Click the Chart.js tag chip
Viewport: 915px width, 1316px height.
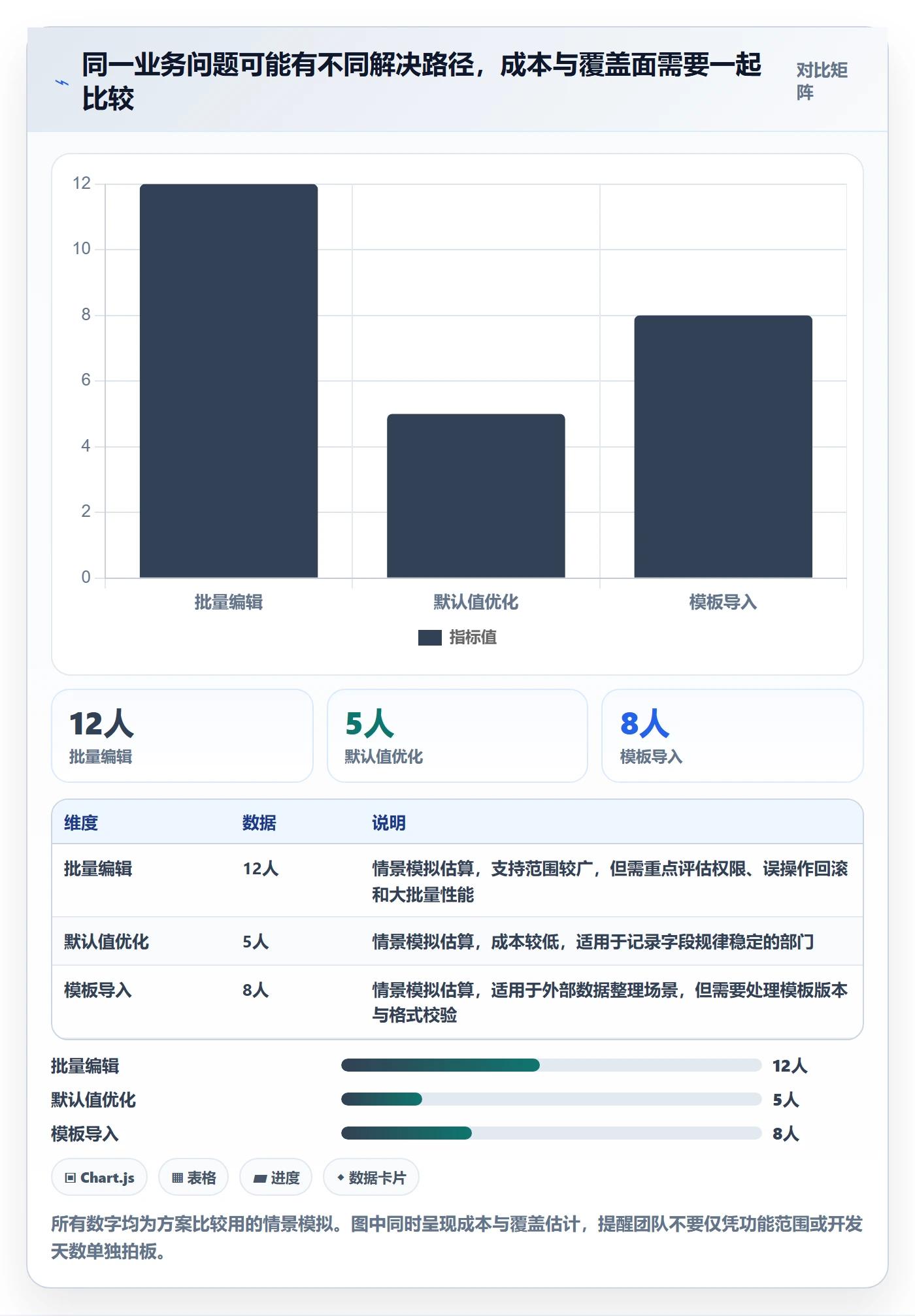[x=99, y=1177]
